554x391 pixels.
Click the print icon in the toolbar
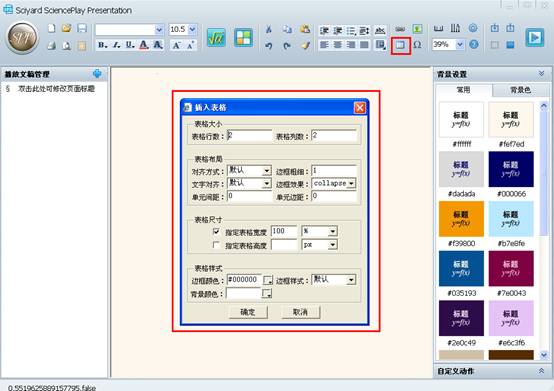(x=52, y=45)
